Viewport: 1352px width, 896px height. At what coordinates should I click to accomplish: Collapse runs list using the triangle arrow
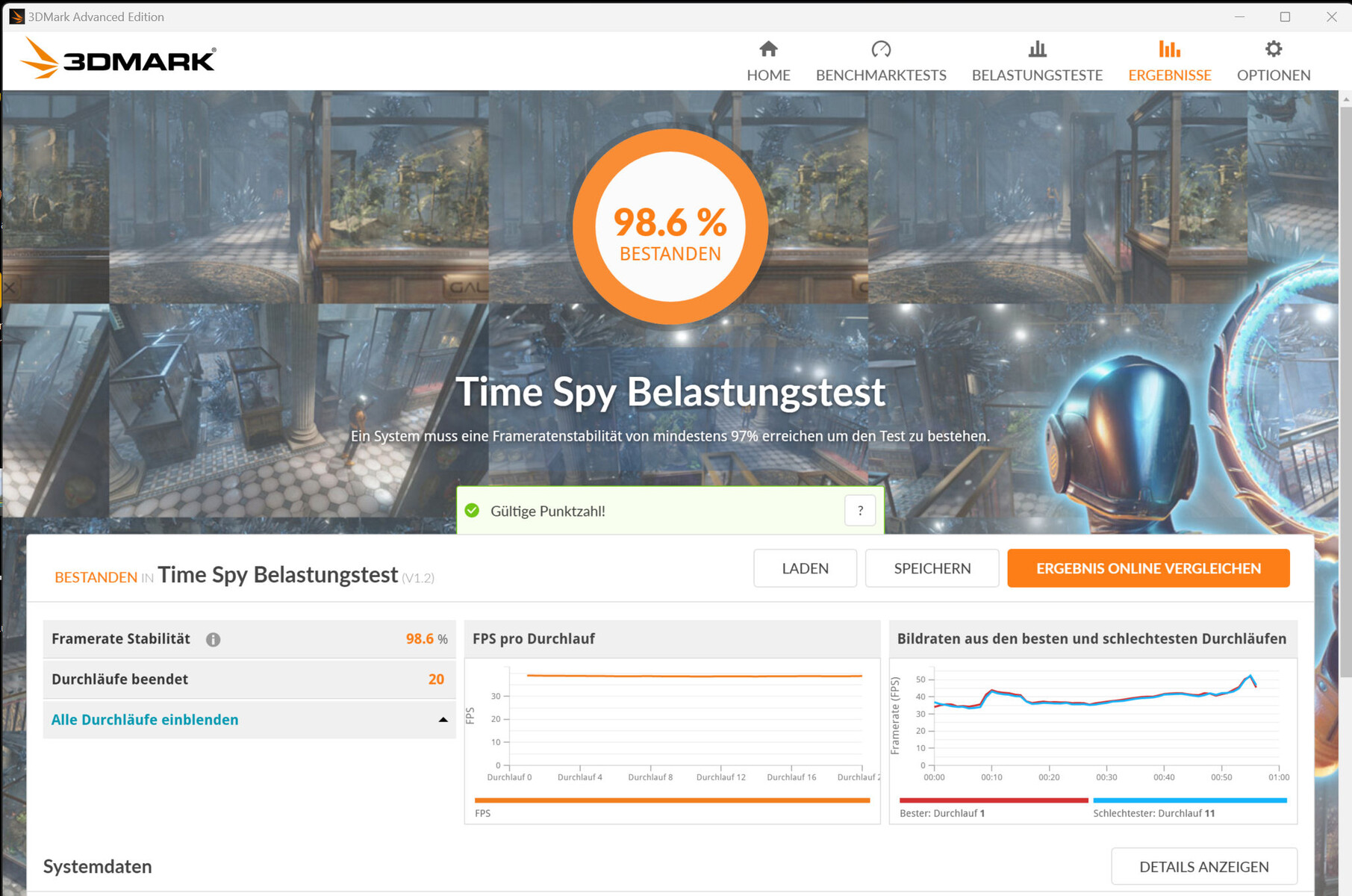[443, 720]
